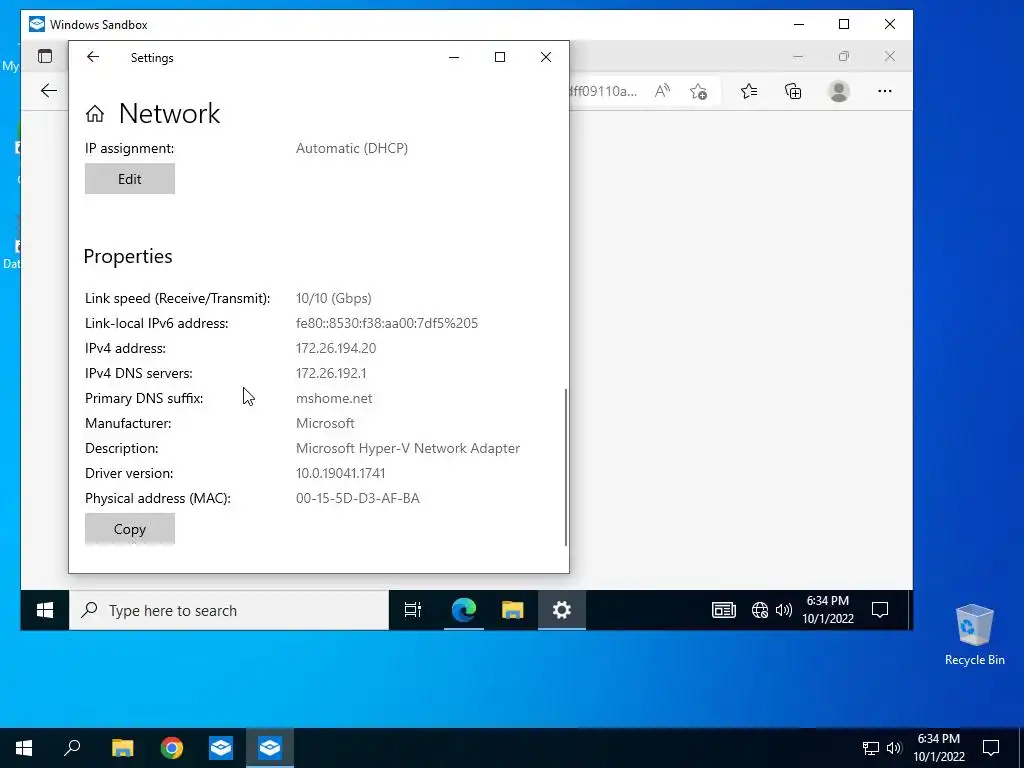Open File Explorer in sandbox taskbar
1024x768 pixels.
513,610
